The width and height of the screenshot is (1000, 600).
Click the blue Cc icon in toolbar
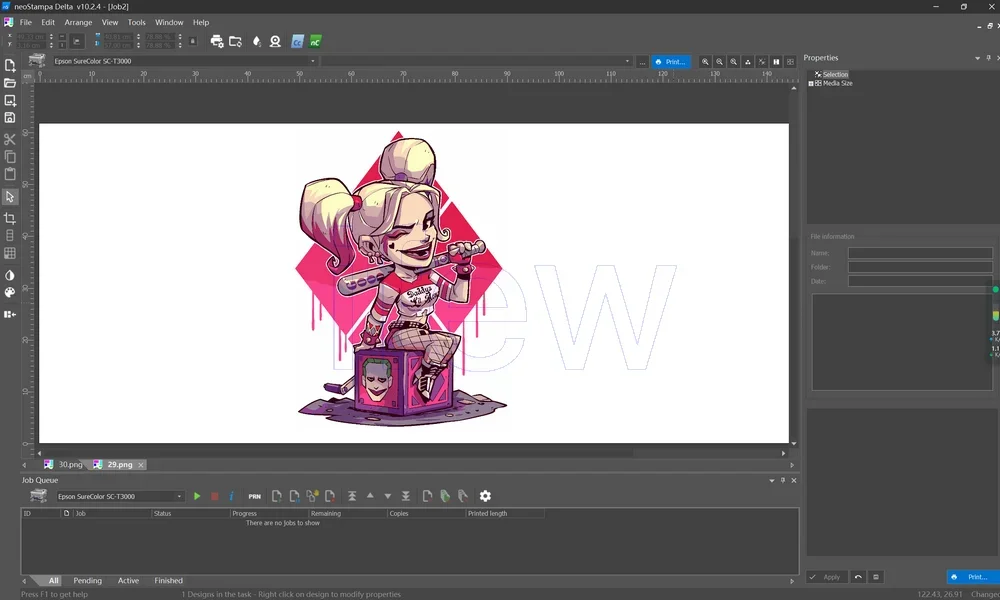[x=297, y=41]
